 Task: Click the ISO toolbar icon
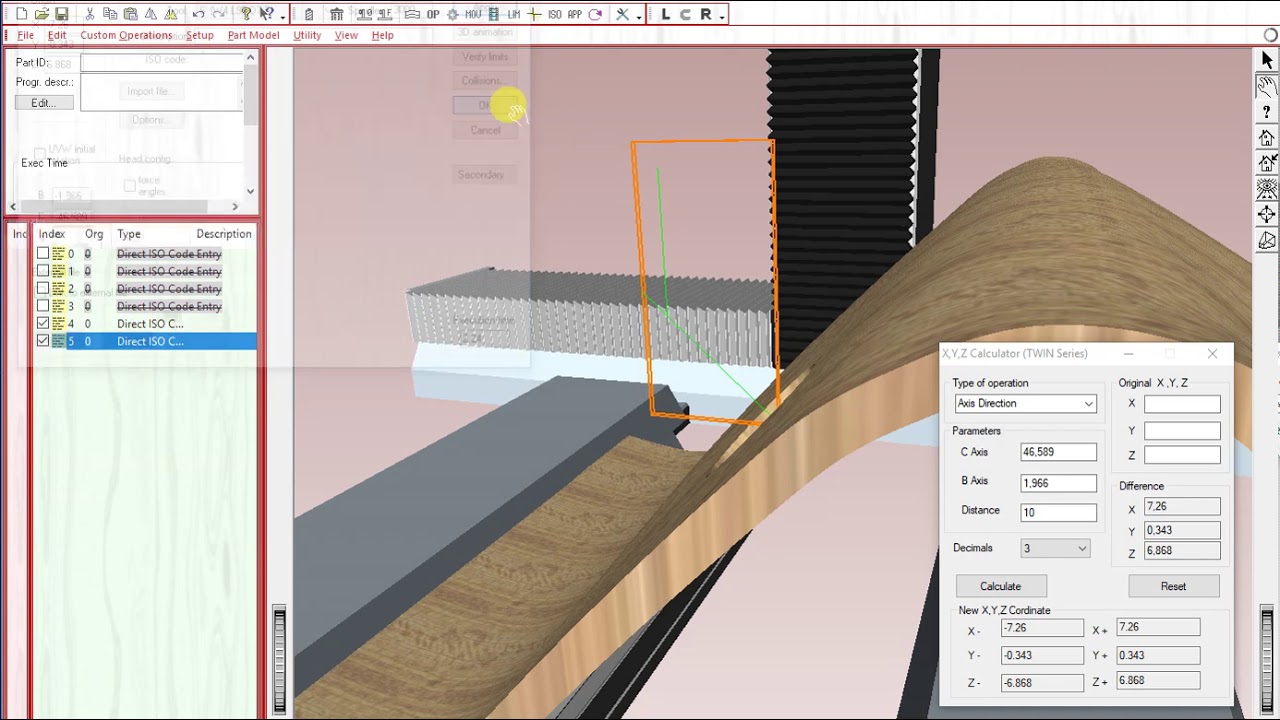click(554, 14)
